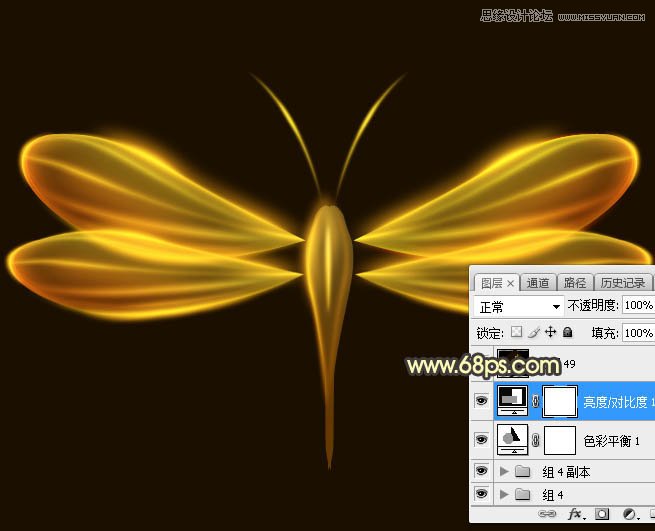
Task: Click lock all padlock icon
Action: 567,332
